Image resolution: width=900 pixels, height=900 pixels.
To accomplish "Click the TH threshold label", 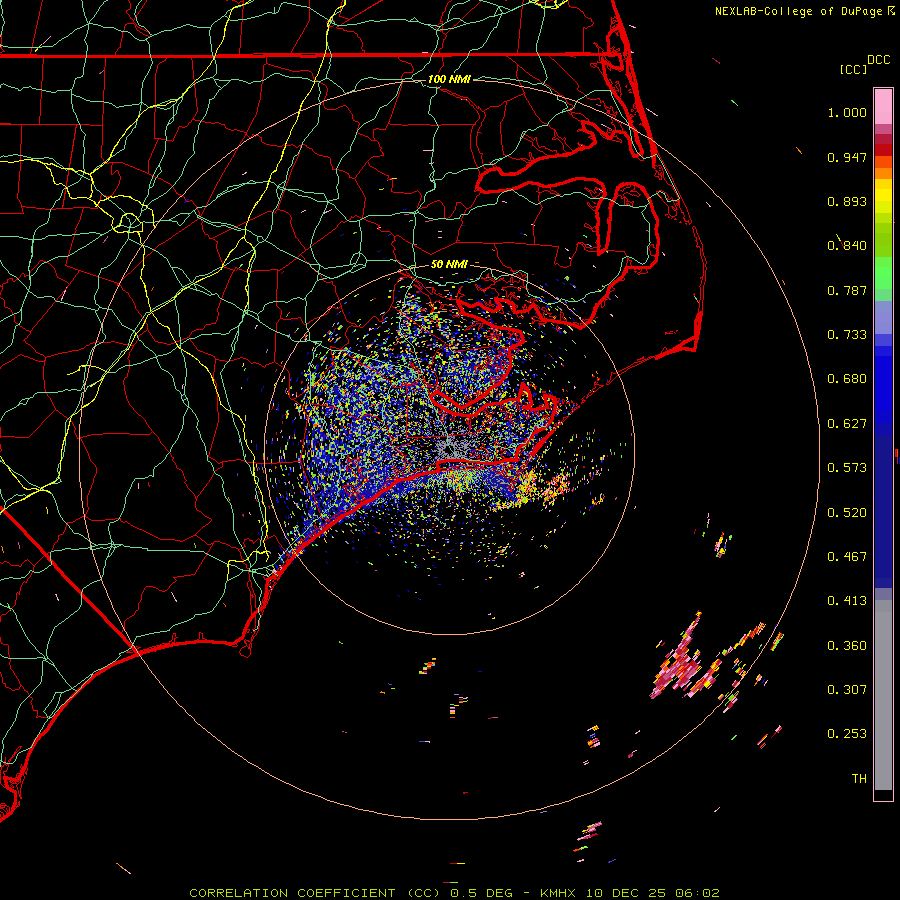I will tap(859, 779).
